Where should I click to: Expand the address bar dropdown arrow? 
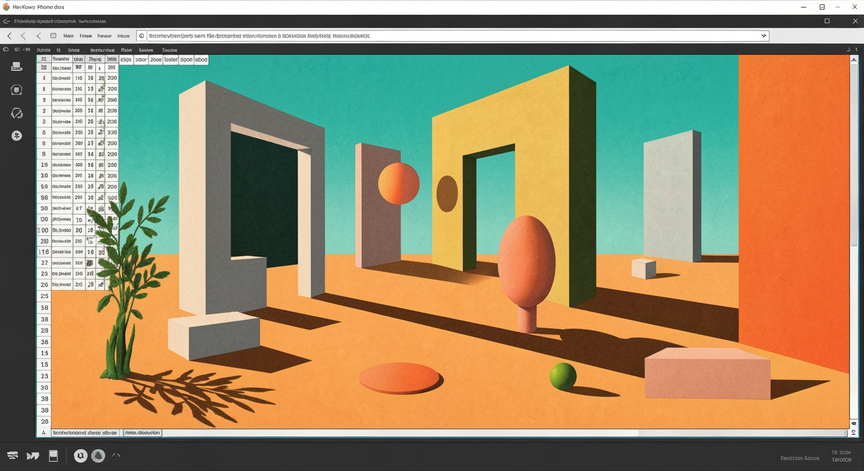pos(764,36)
